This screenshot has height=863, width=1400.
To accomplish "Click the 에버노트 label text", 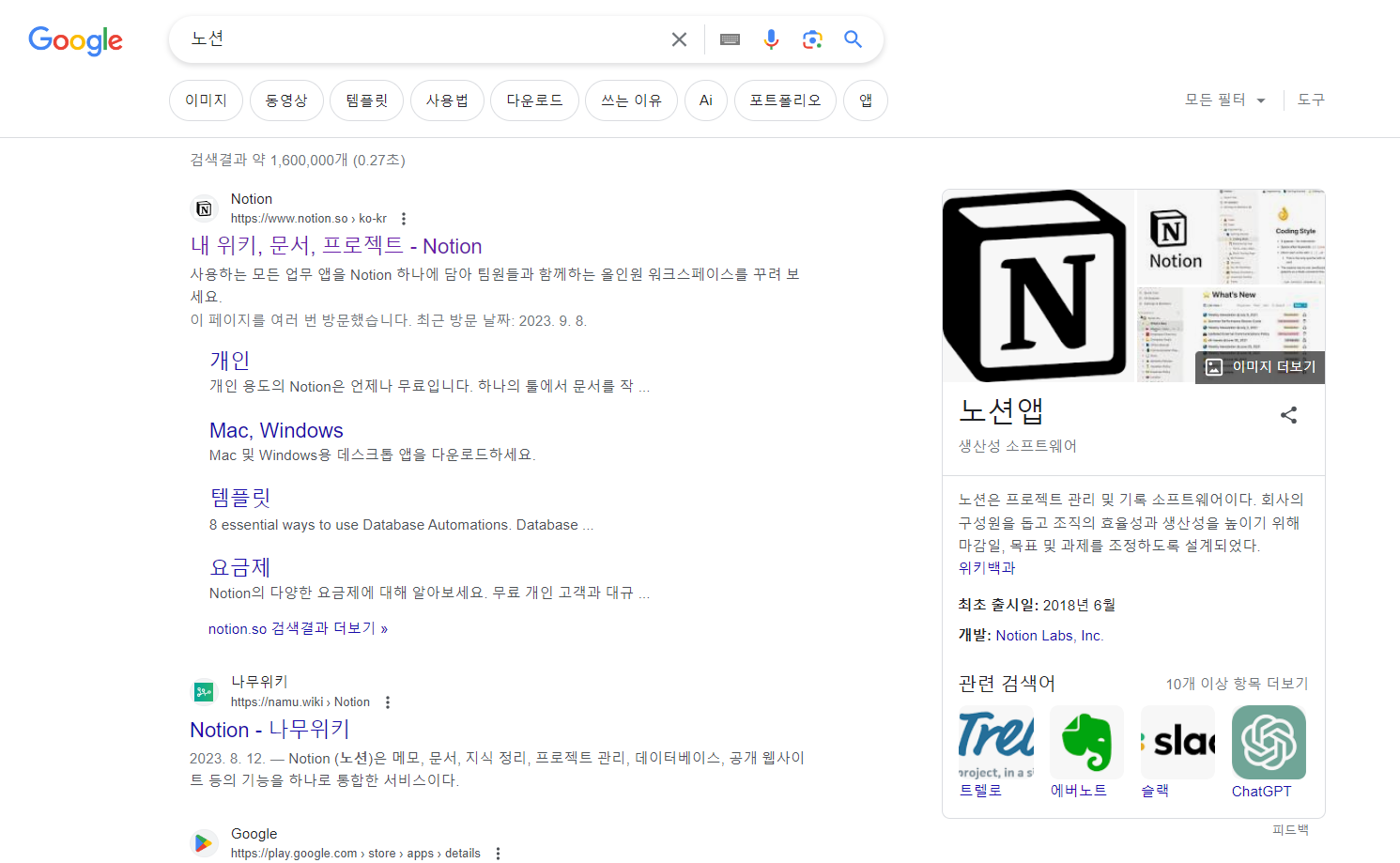I will pos(1079,791).
